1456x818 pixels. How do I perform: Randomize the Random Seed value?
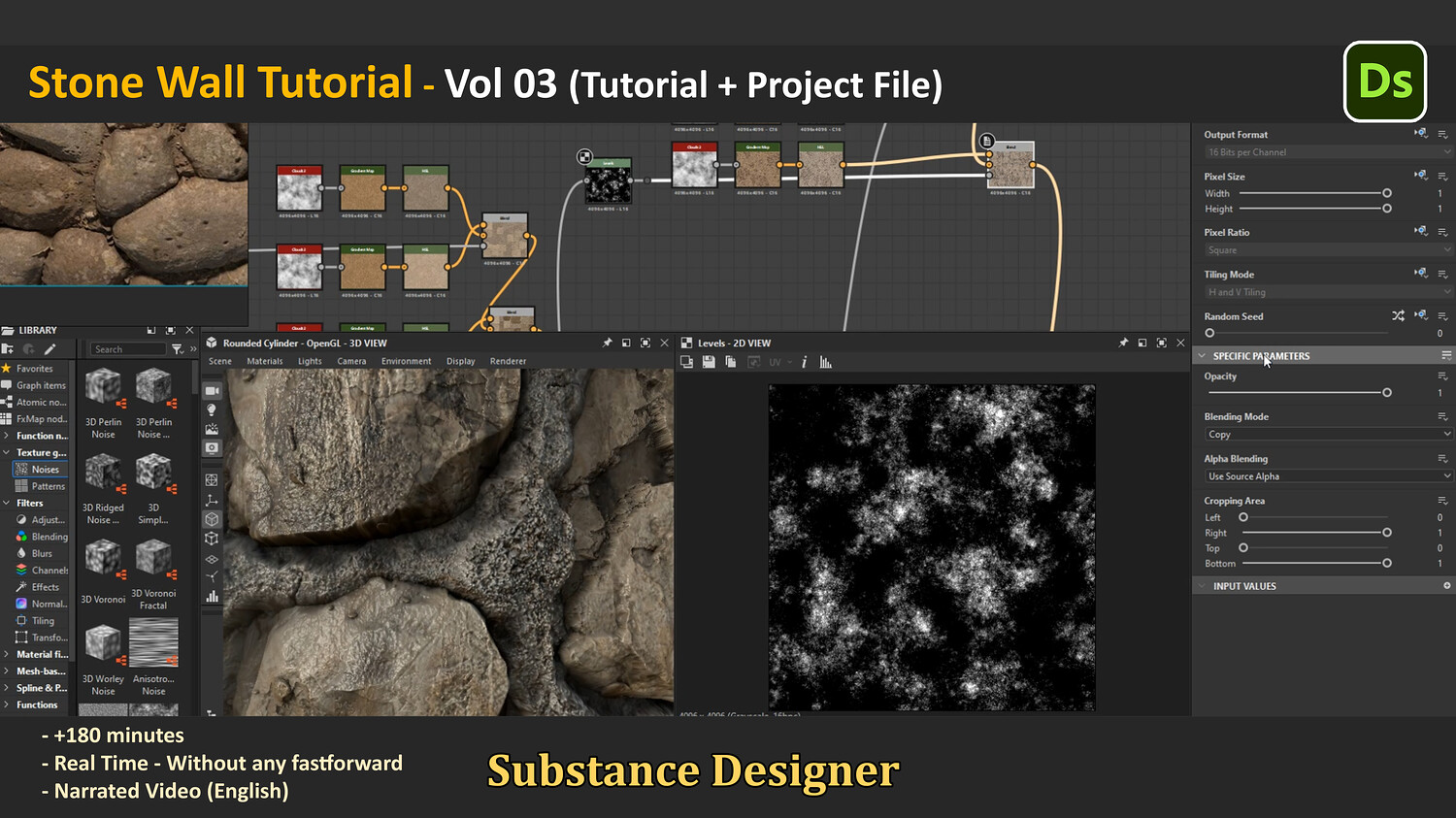(1398, 316)
